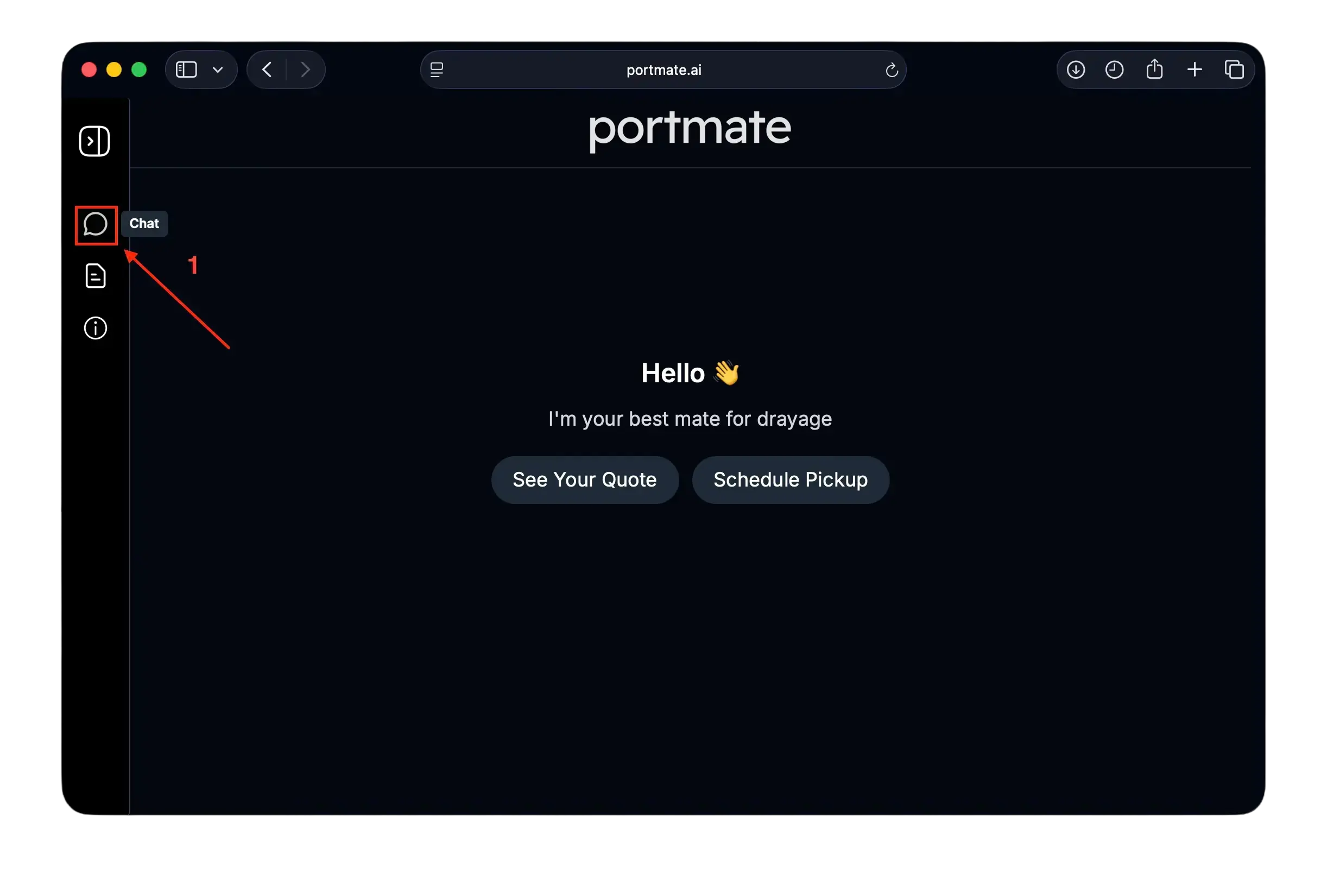Open Safari history clock icon
This screenshot has width=1327, height=896.
click(1114, 70)
